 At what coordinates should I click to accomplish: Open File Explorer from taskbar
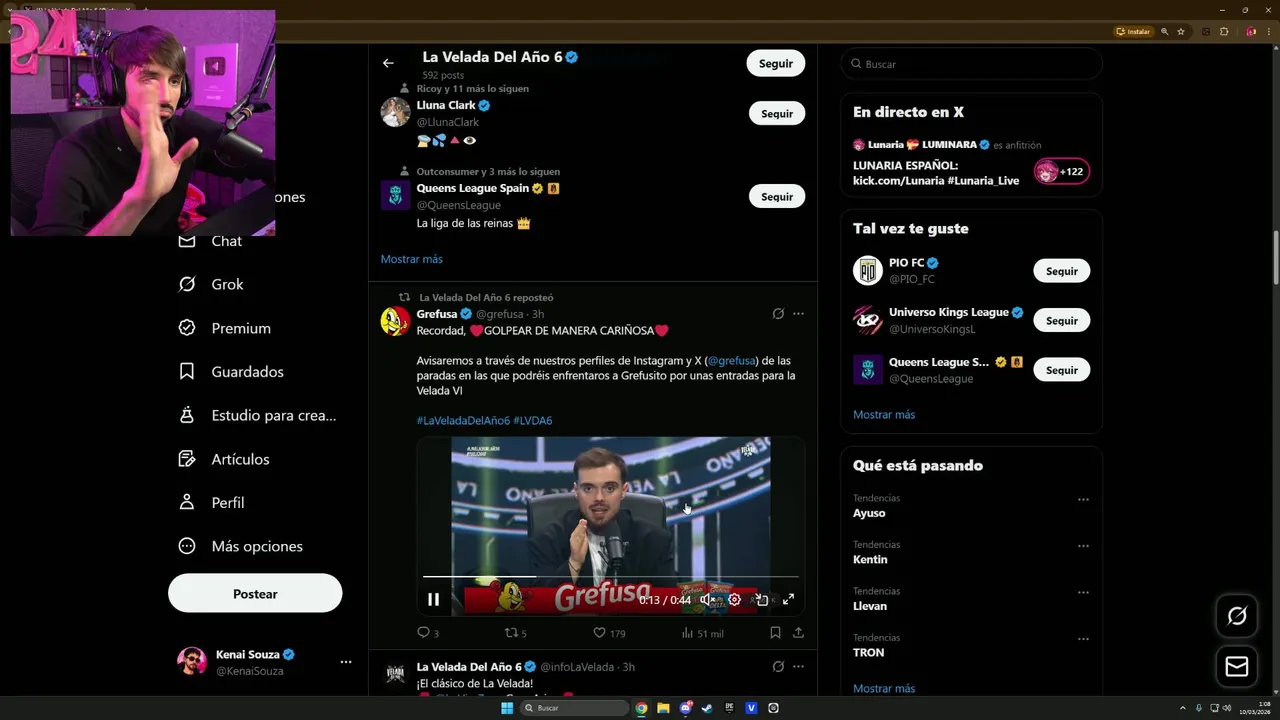pos(663,708)
